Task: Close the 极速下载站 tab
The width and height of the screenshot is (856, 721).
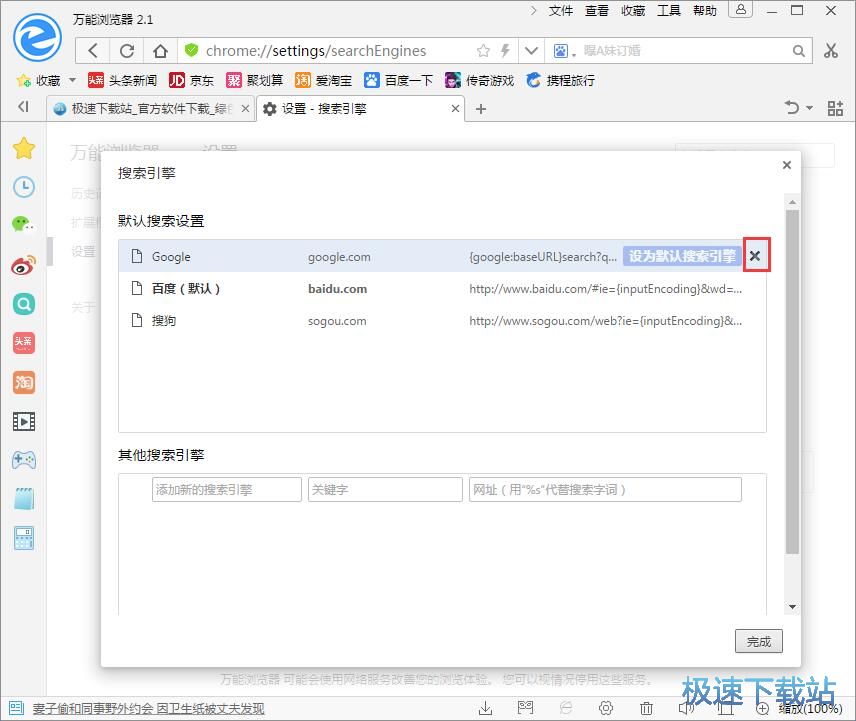Action: [246, 109]
